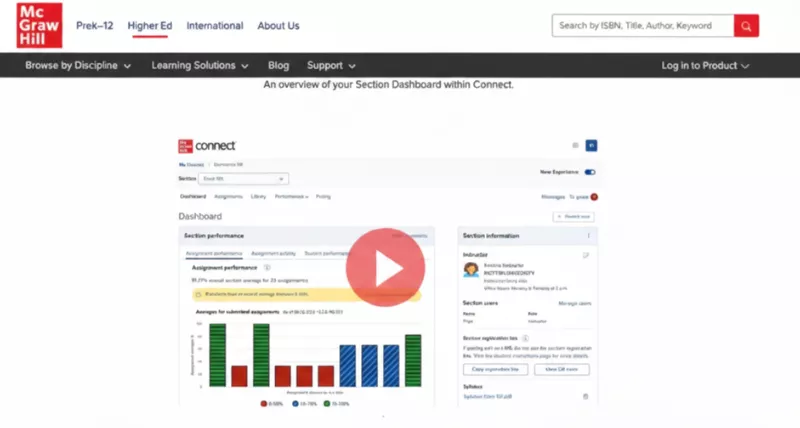800x428 pixels.
Task: Click the caption 'An overview of your Section Dashboard within Connect.'
Action: pyautogui.click(x=388, y=85)
